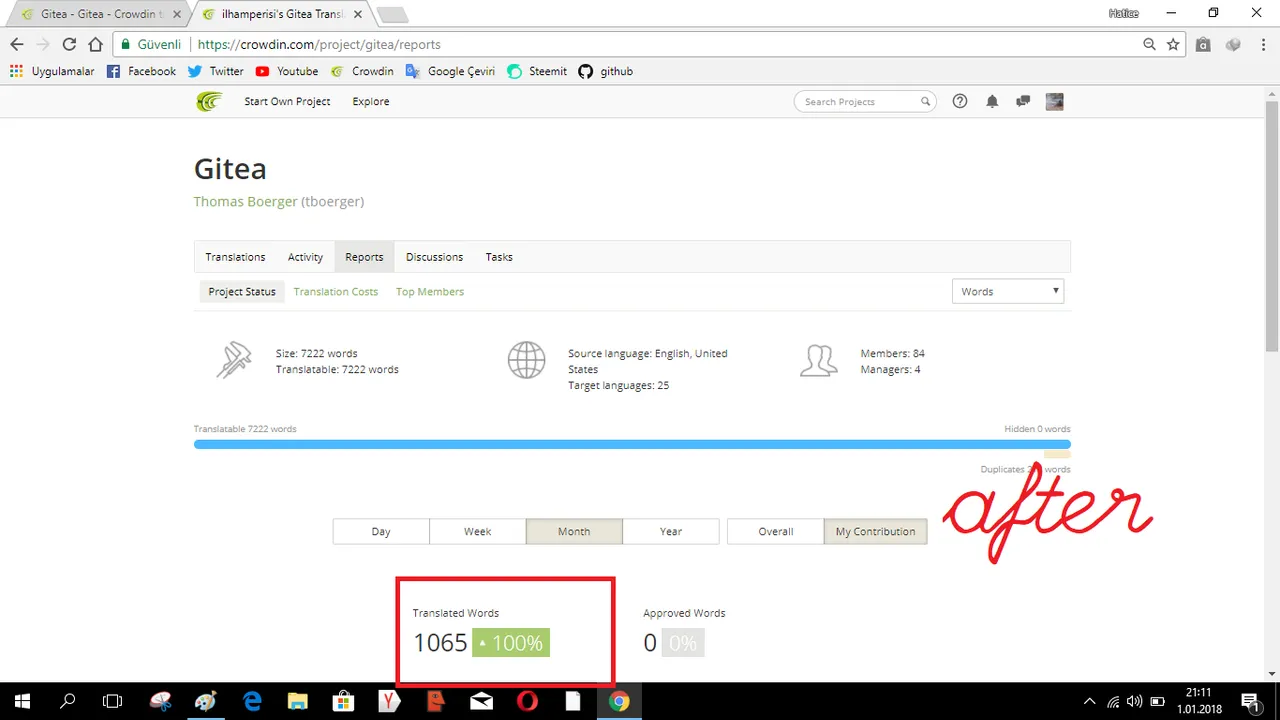
Task: Open the Facebook bookmark
Action: (141, 71)
